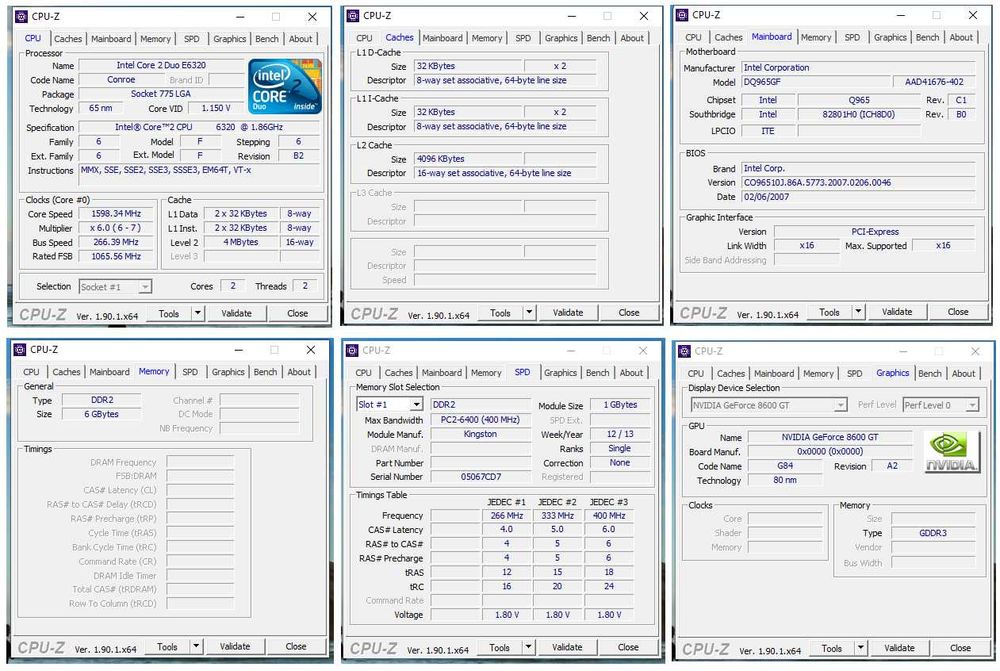The image size is (1000, 671).
Task: Expand the Slot #1 memory slot dropdown
Action: (416, 404)
